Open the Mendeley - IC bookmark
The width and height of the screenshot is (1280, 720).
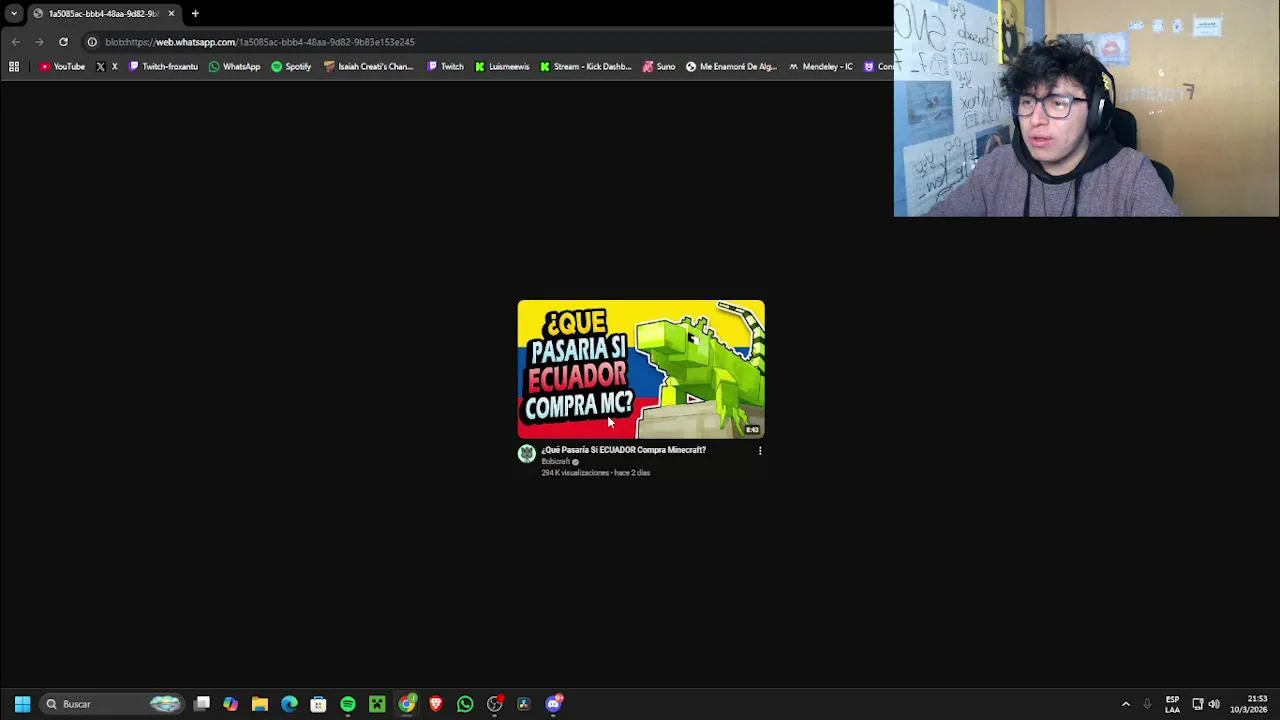click(820, 67)
